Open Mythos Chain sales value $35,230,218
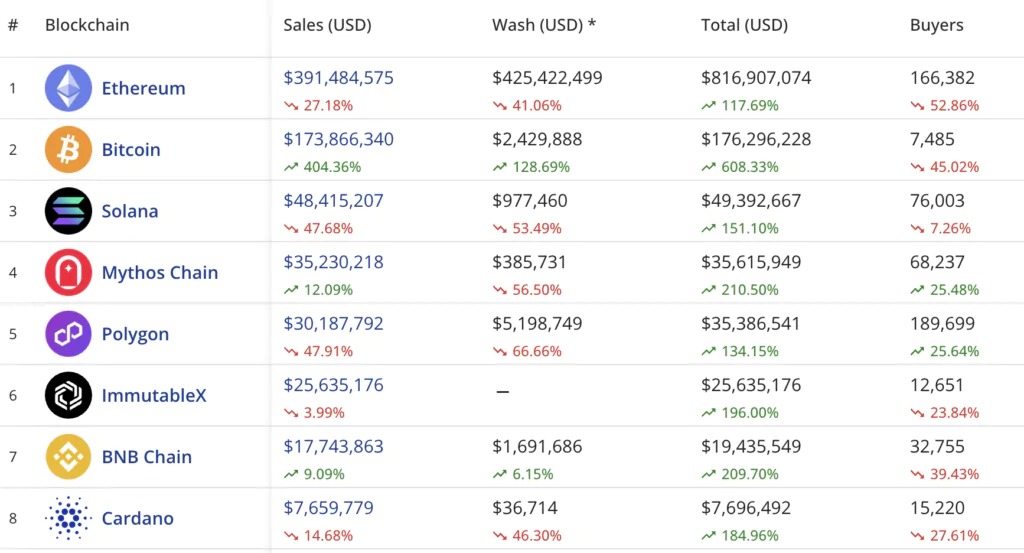The width and height of the screenshot is (1024, 553). click(x=333, y=262)
